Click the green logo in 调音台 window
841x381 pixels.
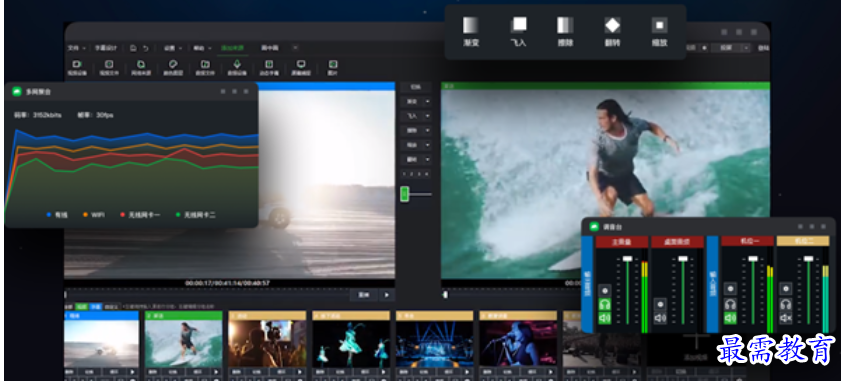point(594,226)
